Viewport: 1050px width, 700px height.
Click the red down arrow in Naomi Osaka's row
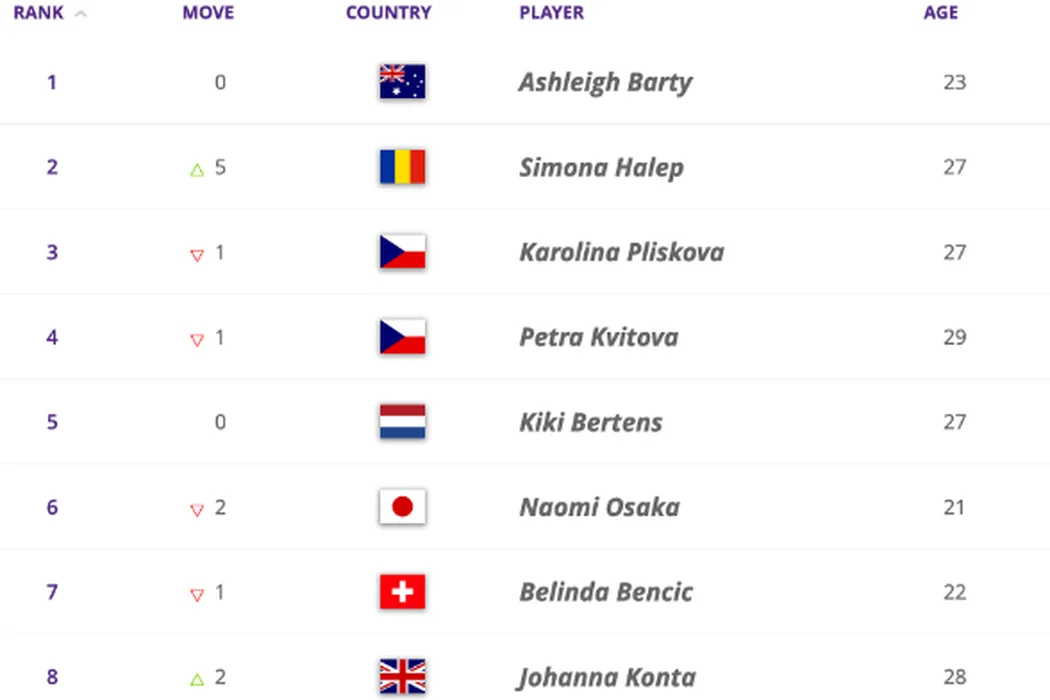click(197, 510)
